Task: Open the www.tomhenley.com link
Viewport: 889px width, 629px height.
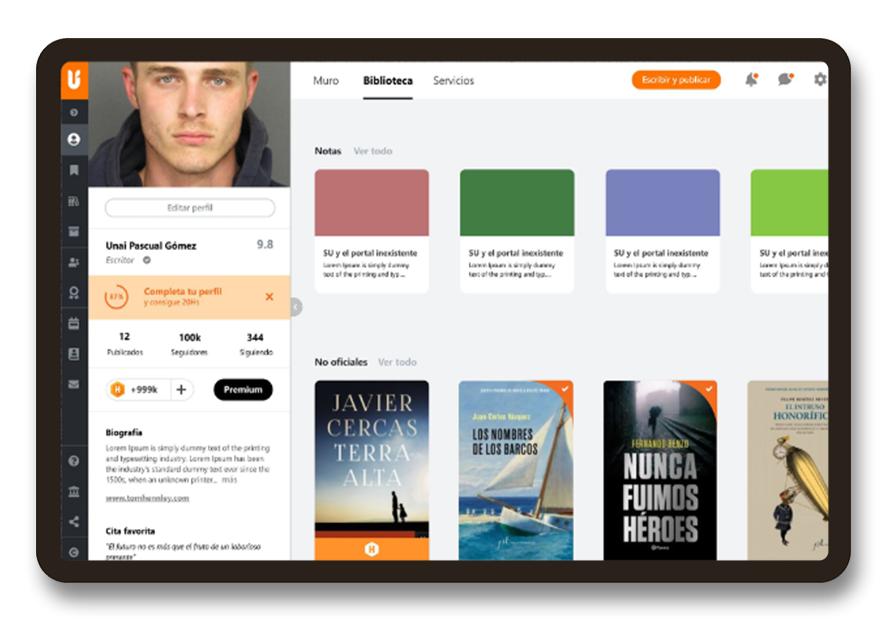Action: click(x=147, y=498)
